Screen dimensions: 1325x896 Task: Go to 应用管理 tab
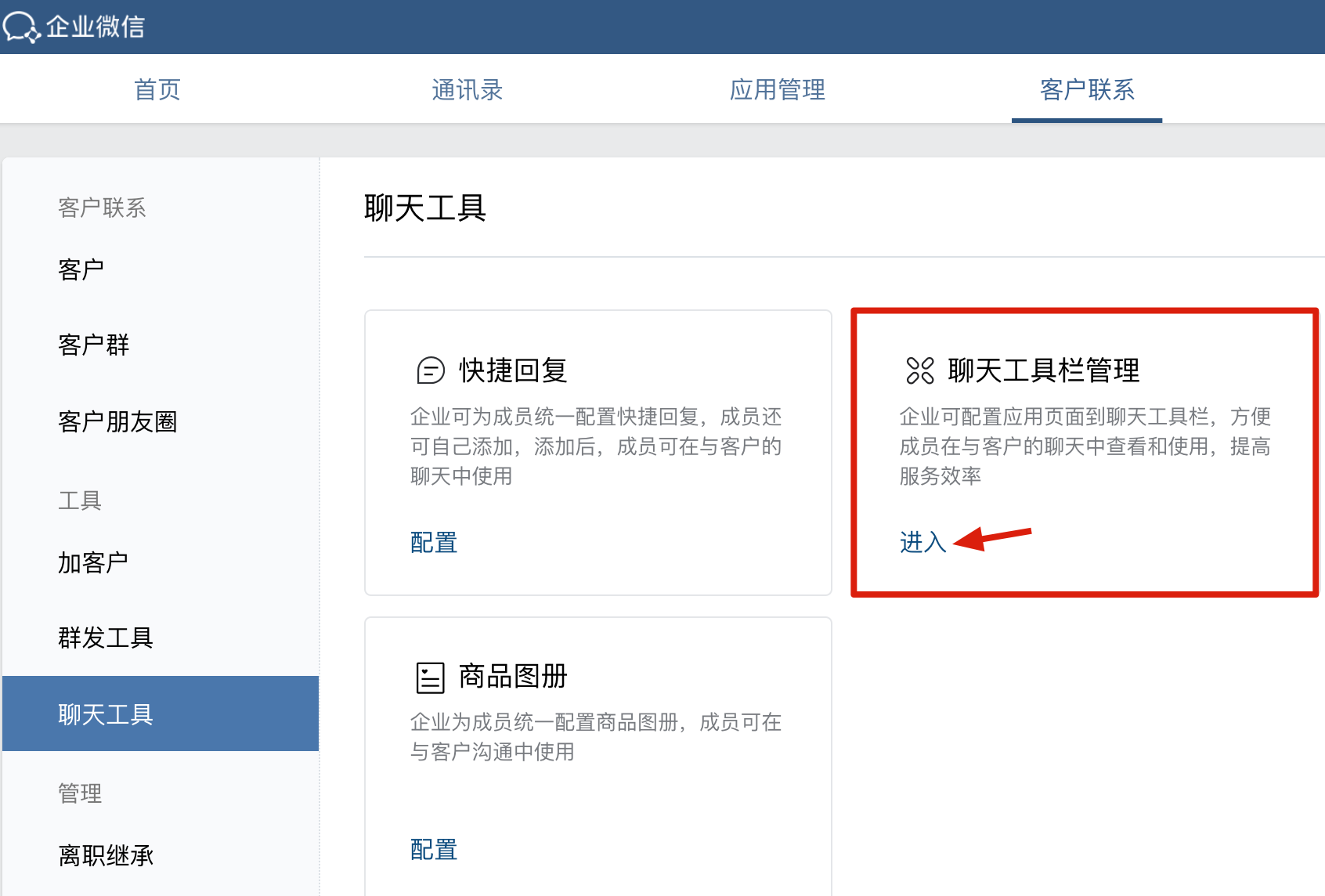[777, 89]
